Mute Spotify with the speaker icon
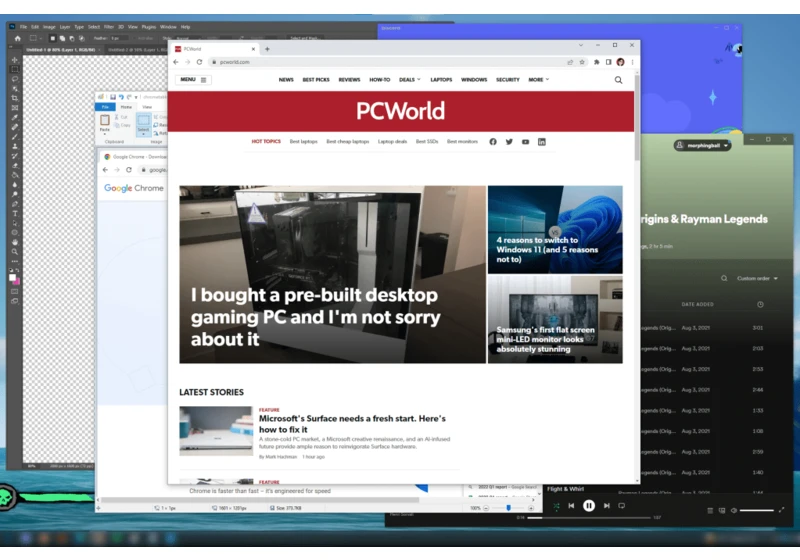 coord(734,510)
